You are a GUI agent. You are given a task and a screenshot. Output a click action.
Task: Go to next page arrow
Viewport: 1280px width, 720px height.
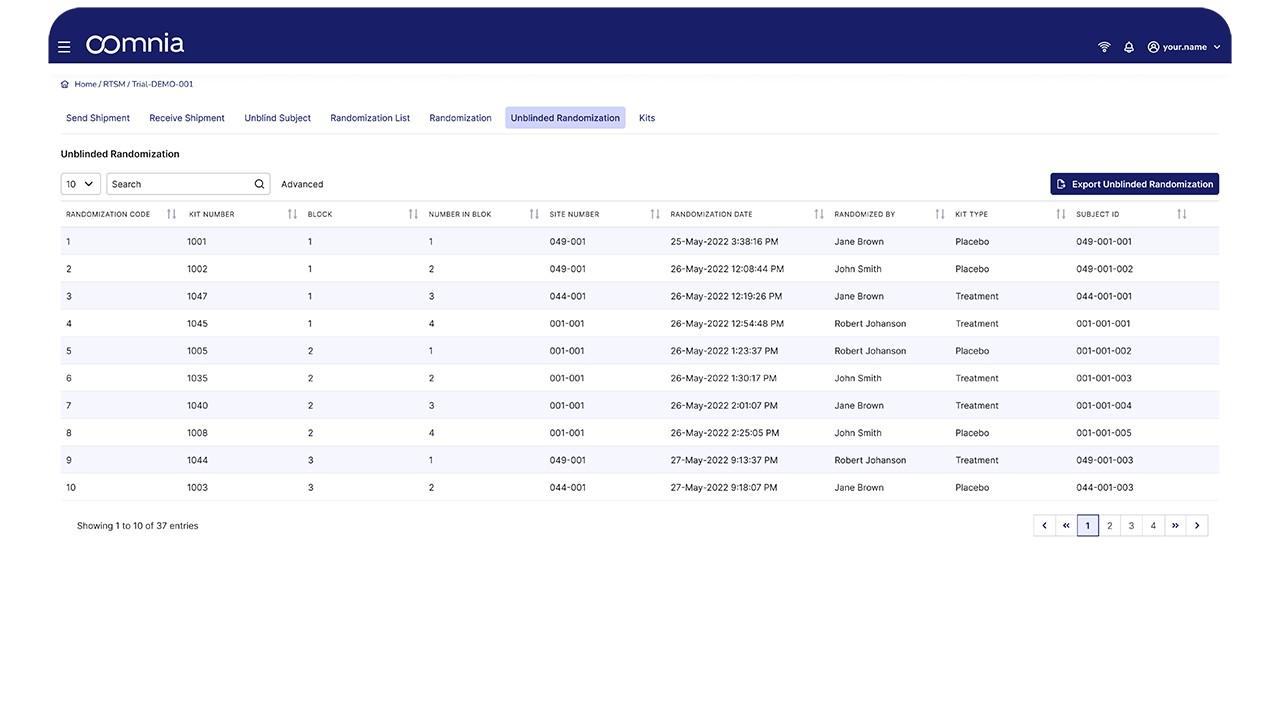coord(1197,526)
